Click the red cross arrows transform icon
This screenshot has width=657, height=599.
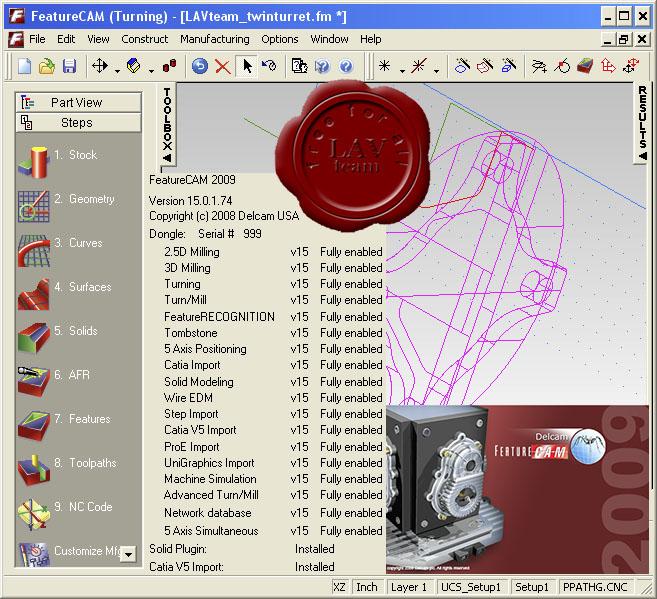631,66
